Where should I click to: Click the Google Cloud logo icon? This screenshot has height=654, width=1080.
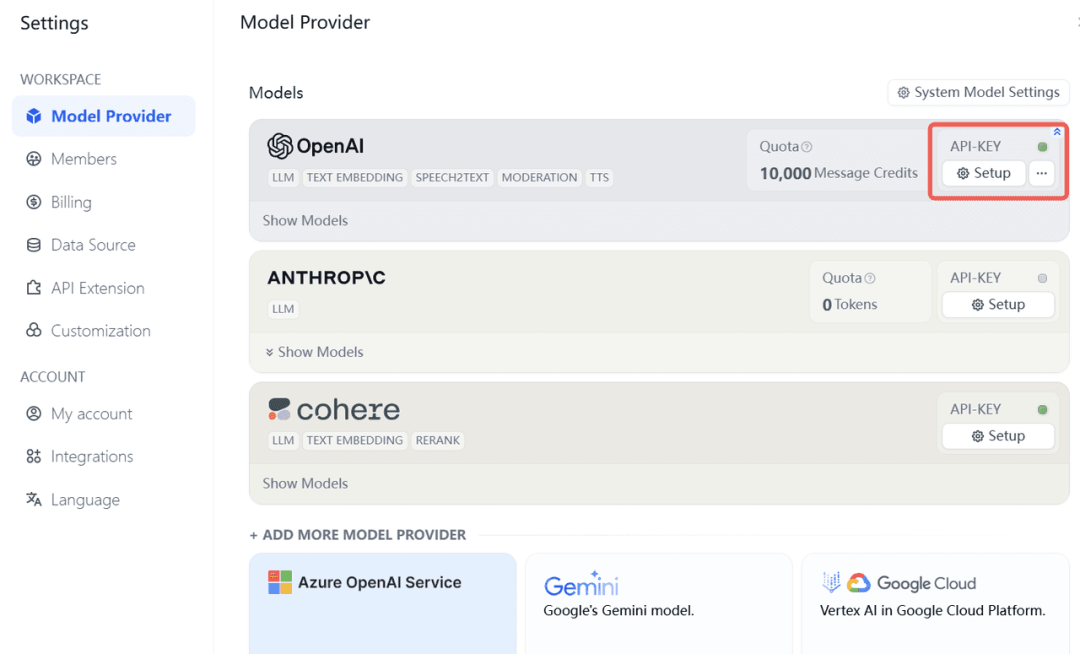[858, 583]
